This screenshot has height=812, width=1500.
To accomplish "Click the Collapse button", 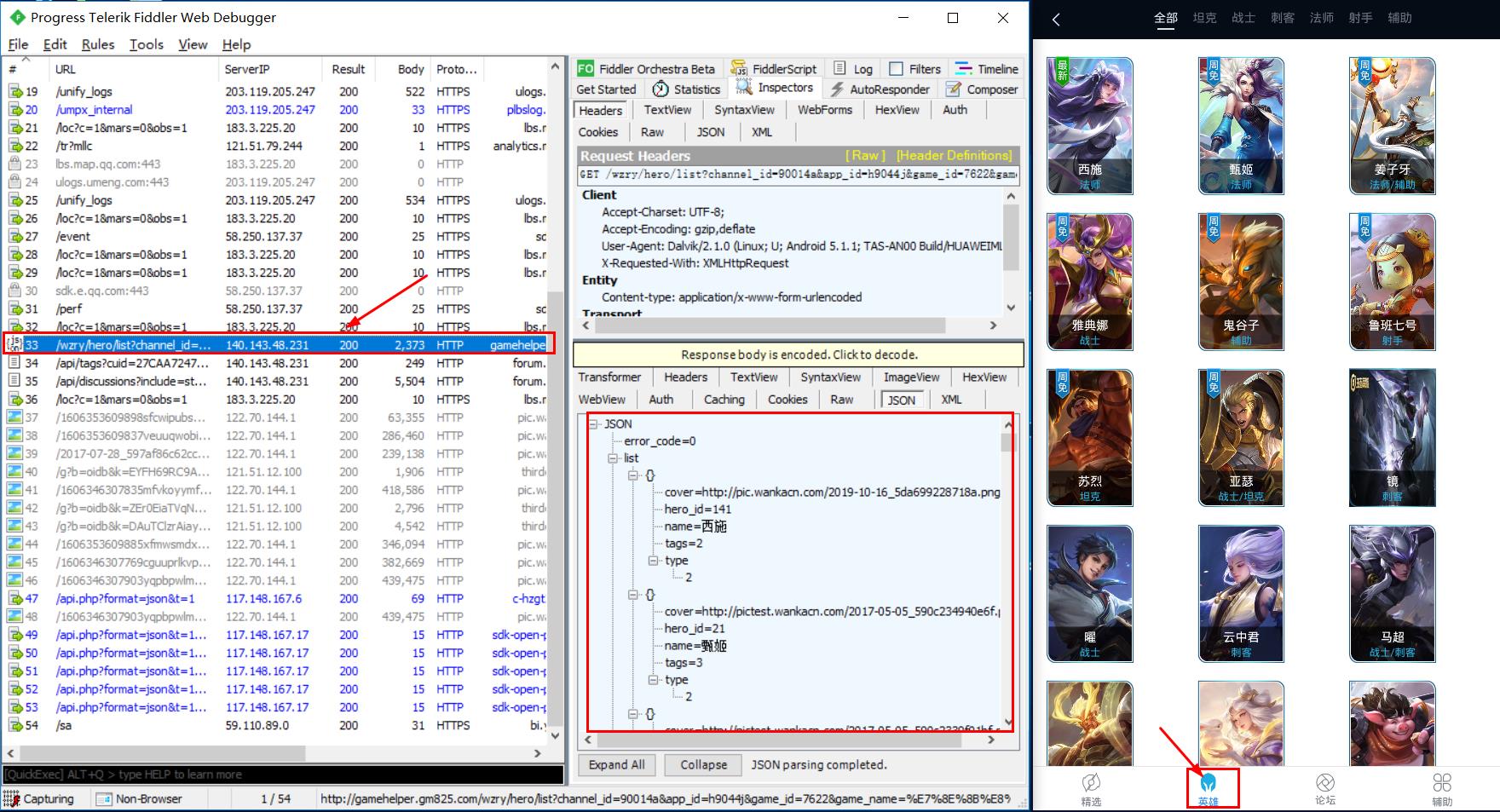I will (x=703, y=765).
